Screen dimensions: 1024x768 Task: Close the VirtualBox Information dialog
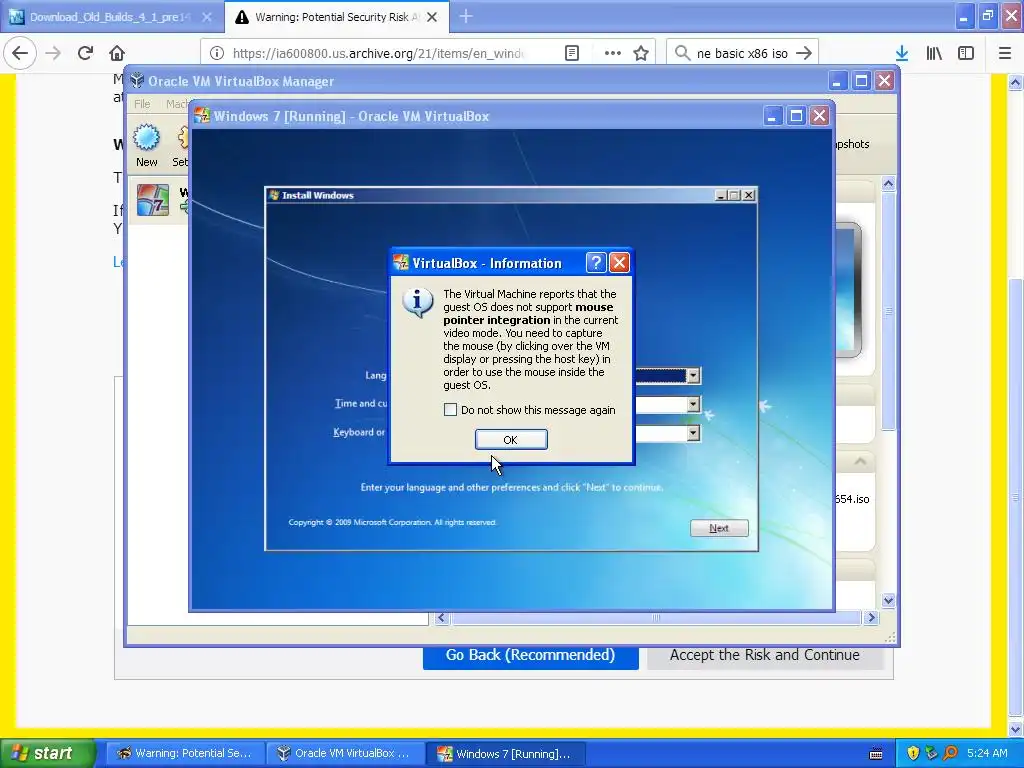pos(619,263)
